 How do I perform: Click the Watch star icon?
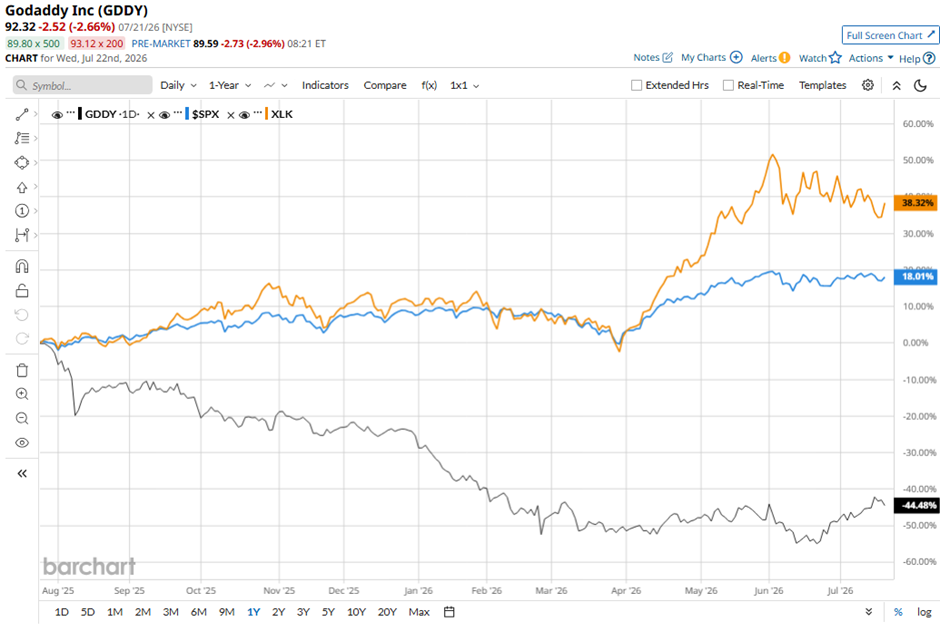pyautogui.click(x=836, y=58)
